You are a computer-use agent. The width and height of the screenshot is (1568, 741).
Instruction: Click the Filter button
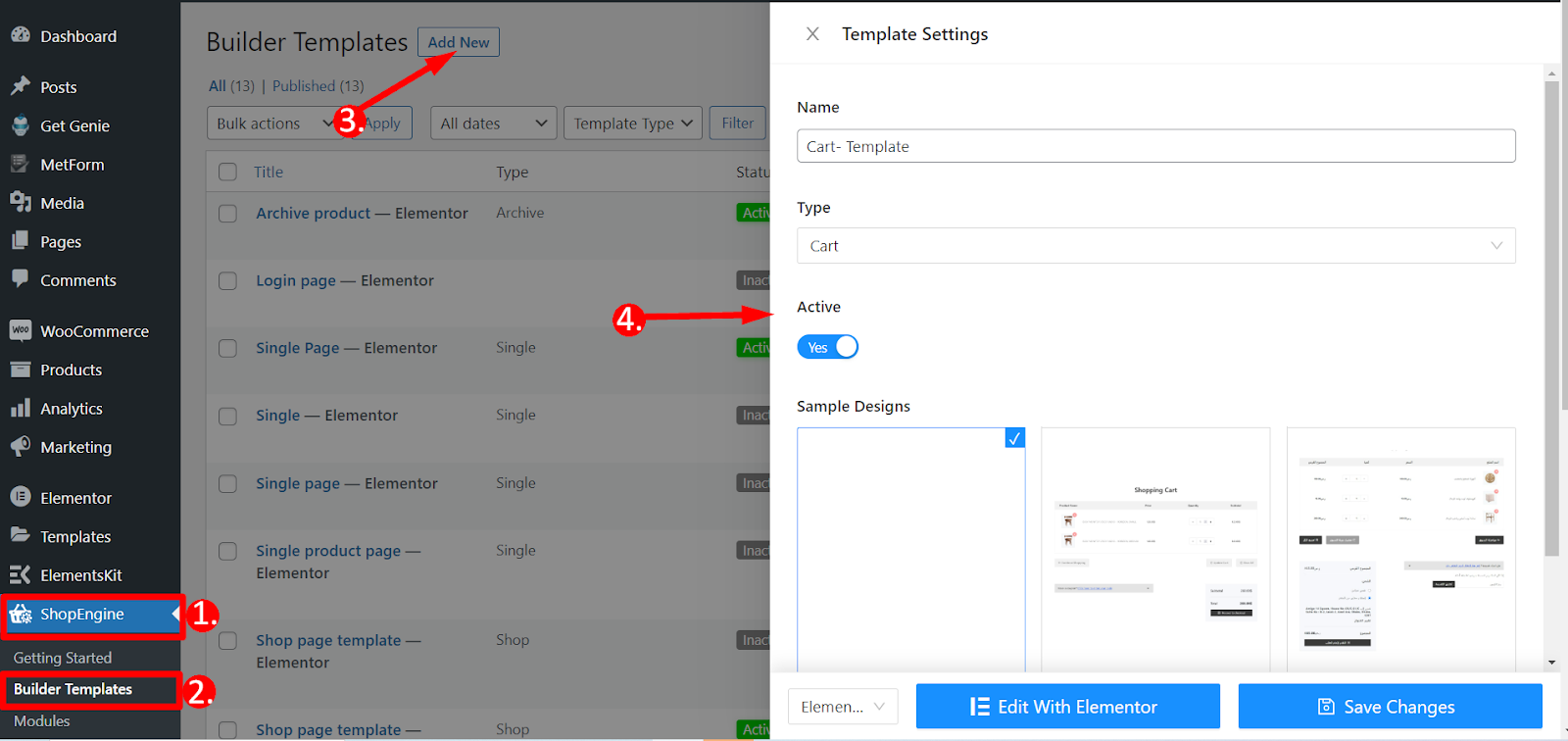738,123
